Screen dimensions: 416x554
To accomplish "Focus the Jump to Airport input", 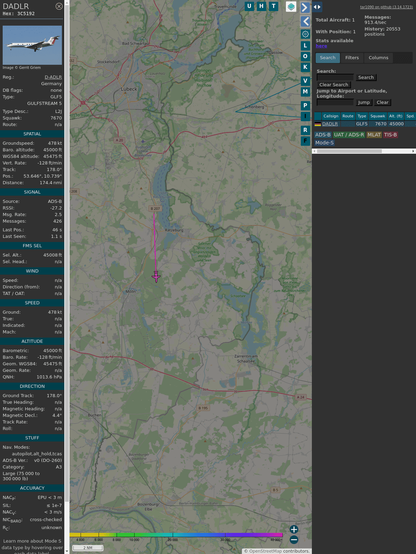I will [x=335, y=102].
